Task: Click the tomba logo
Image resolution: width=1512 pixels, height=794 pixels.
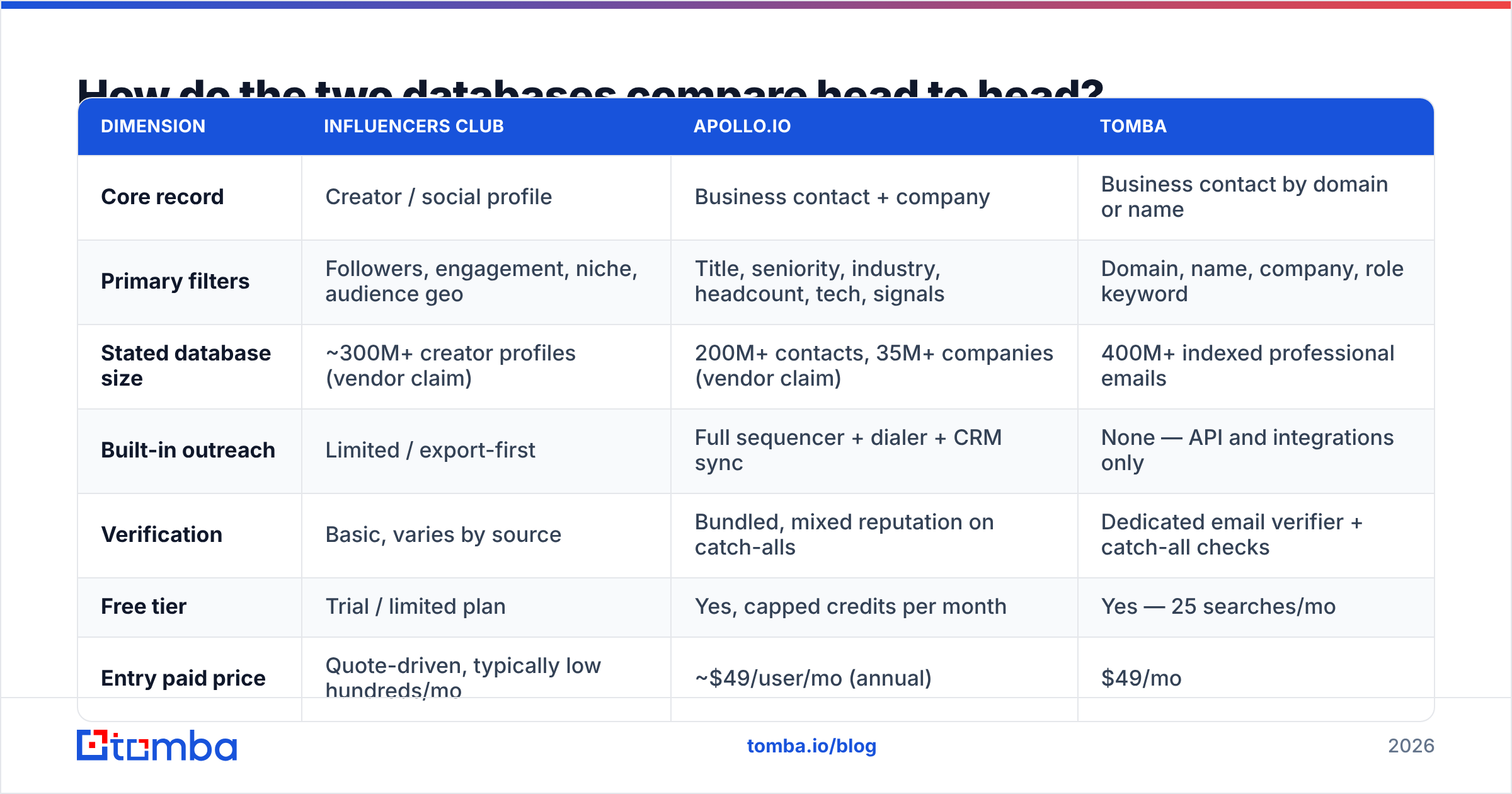Action: pos(157,745)
